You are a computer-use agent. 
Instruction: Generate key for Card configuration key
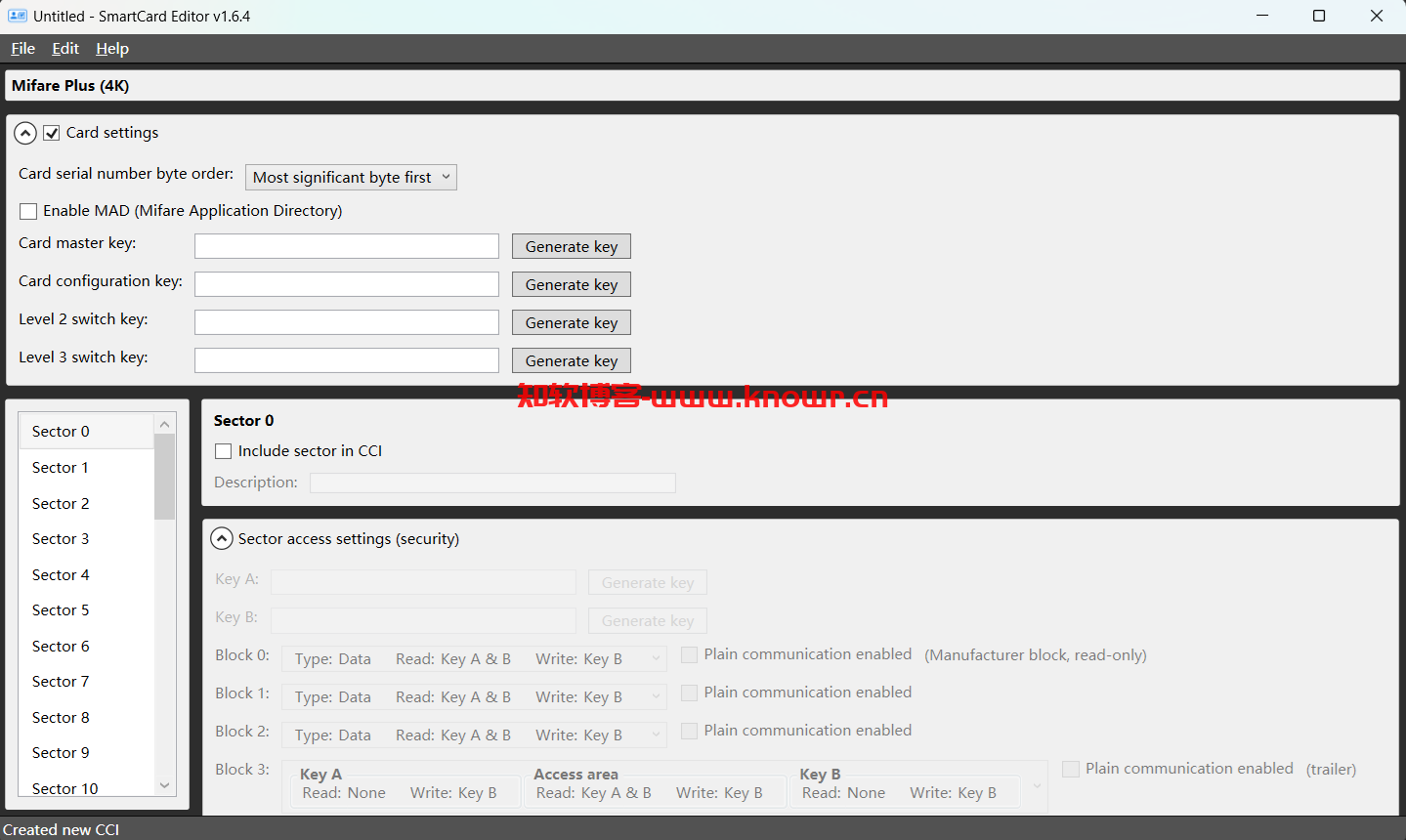point(572,285)
